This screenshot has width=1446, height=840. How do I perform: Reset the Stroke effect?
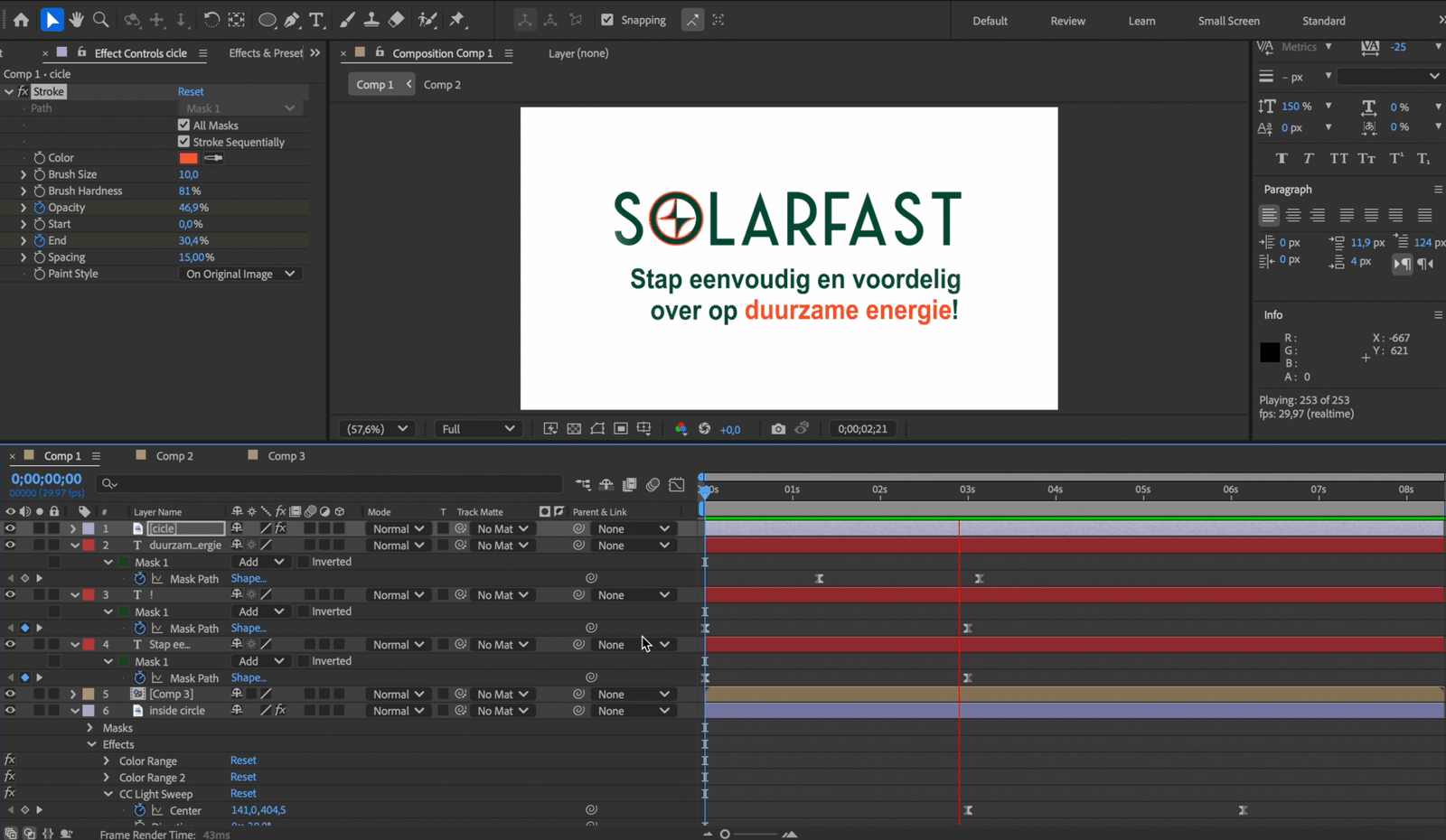[191, 91]
